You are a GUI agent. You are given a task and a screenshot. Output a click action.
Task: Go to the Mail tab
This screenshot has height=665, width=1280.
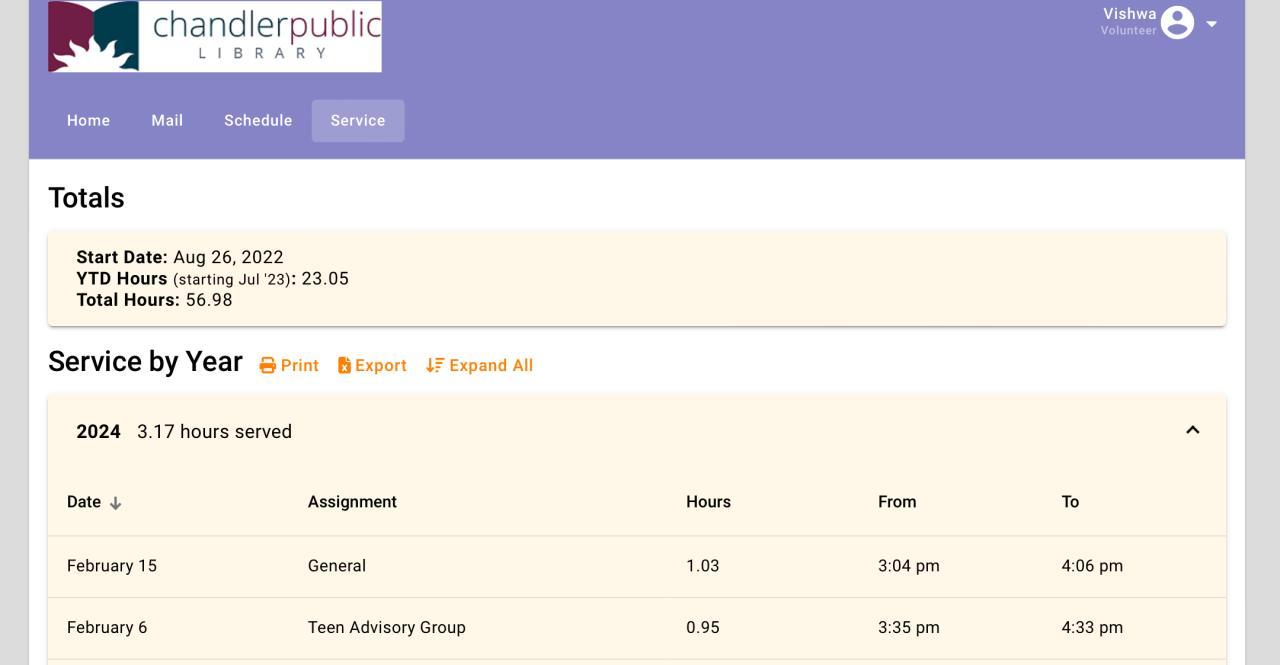point(167,121)
